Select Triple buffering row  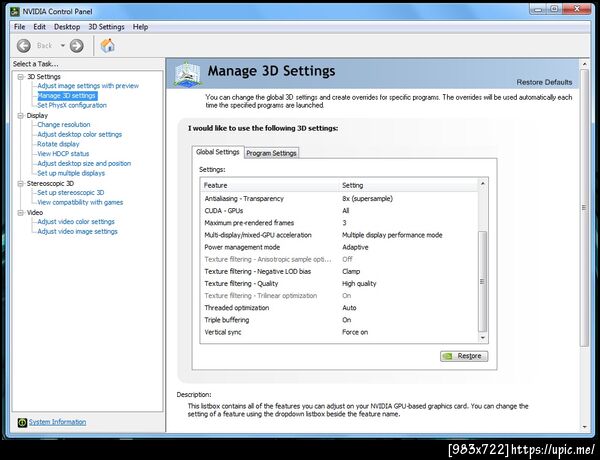click(x=339, y=320)
